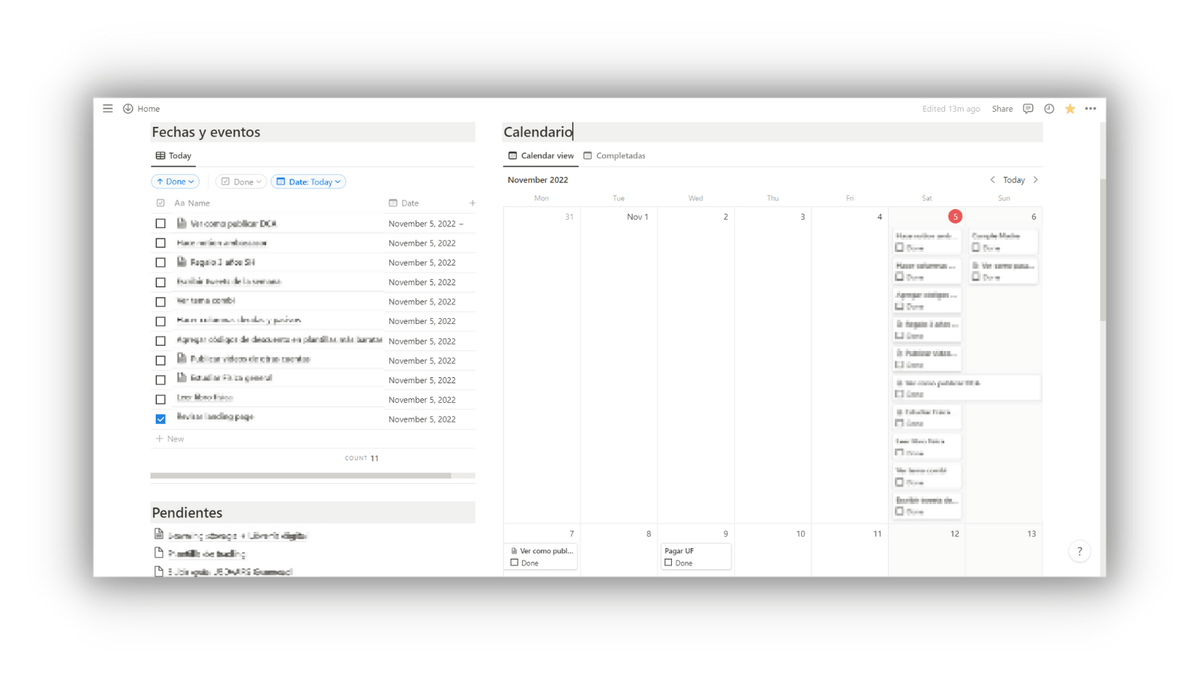This screenshot has width=1200, height=675.
Task: Open the hamburger sidebar menu
Action: (108, 108)
